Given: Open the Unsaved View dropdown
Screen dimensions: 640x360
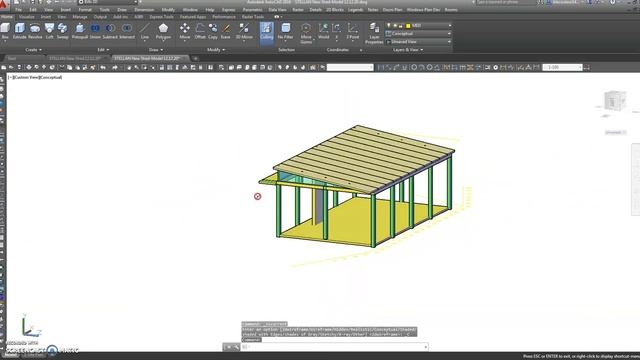Looking at the screenshot, I should [x=418, y=42].
